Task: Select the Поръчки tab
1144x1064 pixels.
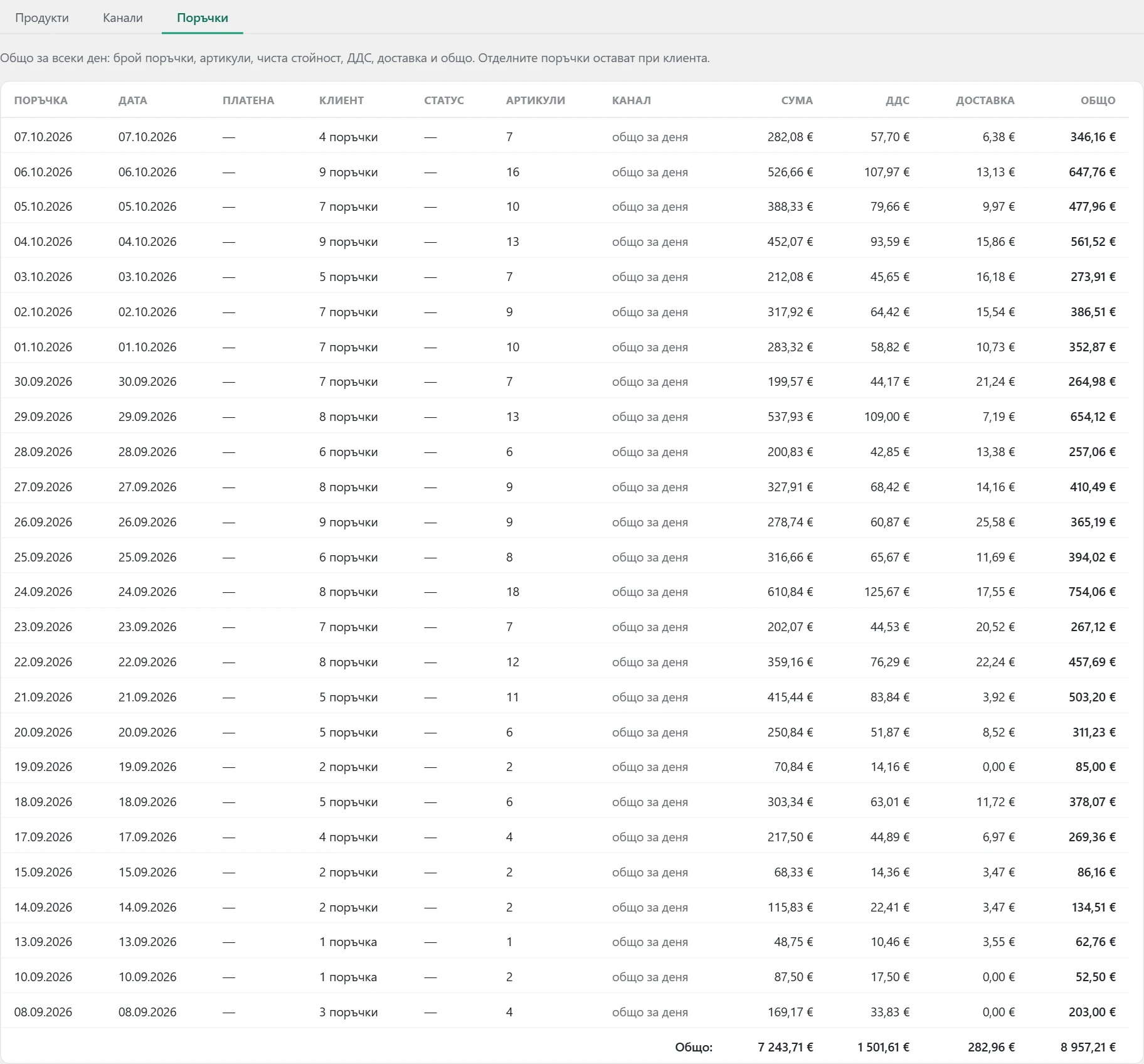Action: pyautogui.click(x=203, y=18)
